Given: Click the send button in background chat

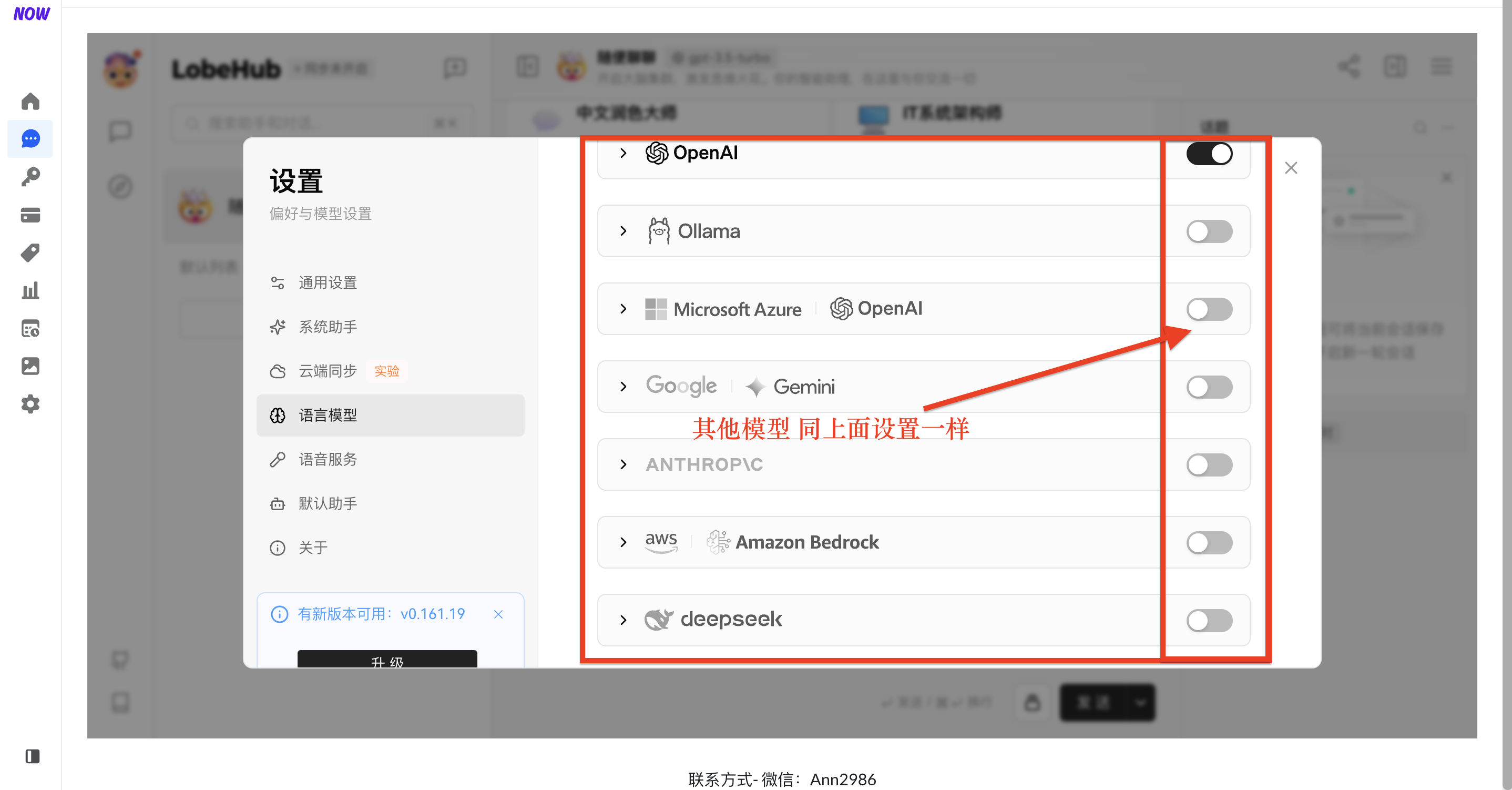Looking at the screenshot, I should pyautogui.click(x=1094, y=703).
